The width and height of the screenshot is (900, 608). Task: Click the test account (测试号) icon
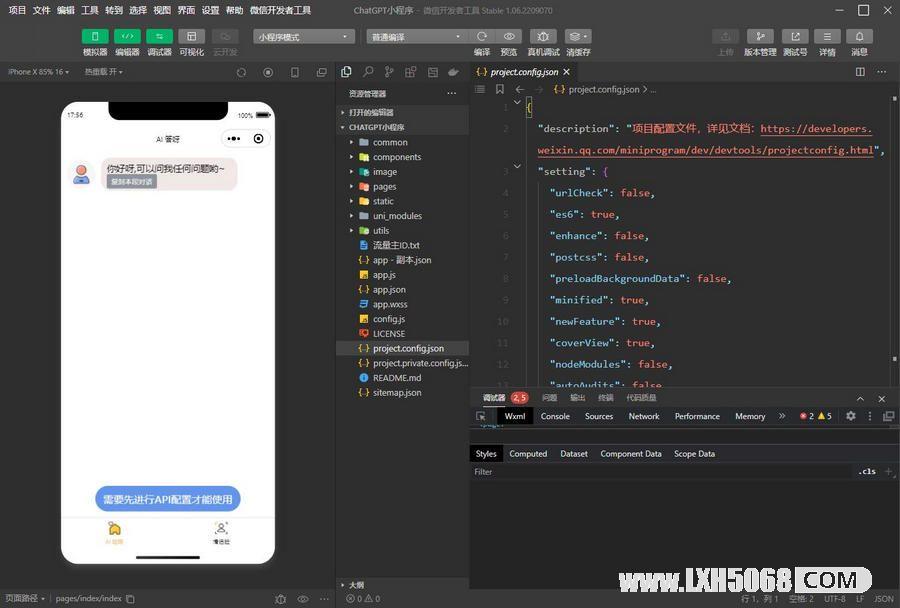[x=796, y=36]
